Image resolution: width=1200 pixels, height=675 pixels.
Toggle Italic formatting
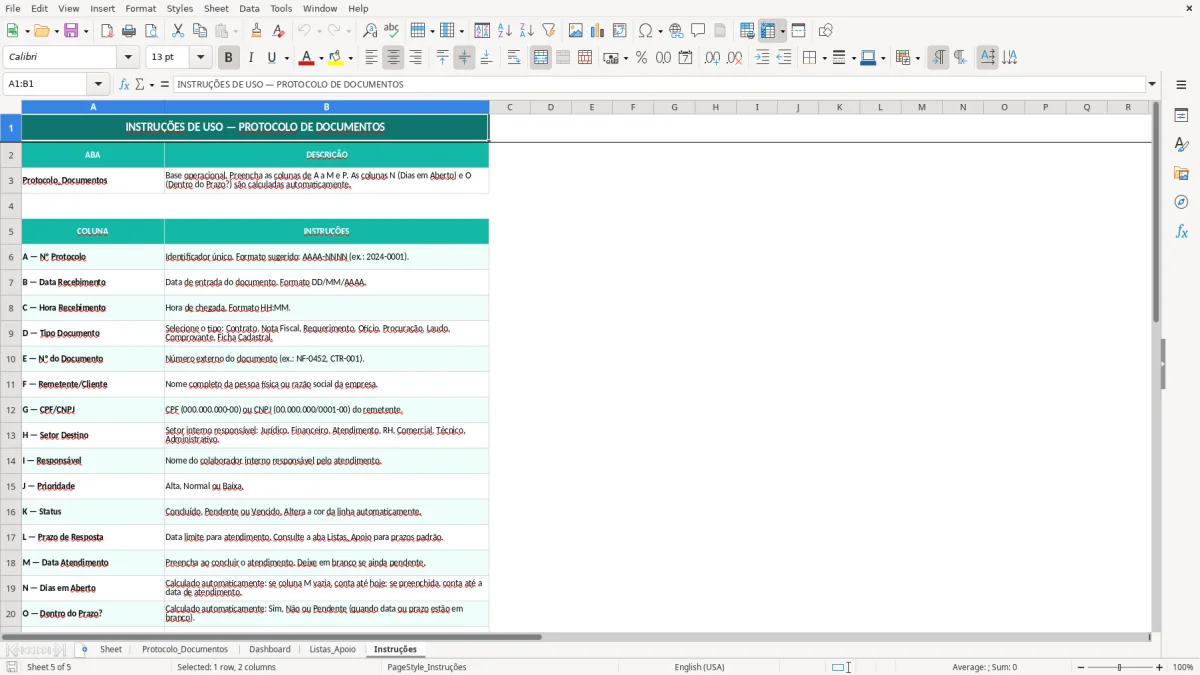pos(250,58)
